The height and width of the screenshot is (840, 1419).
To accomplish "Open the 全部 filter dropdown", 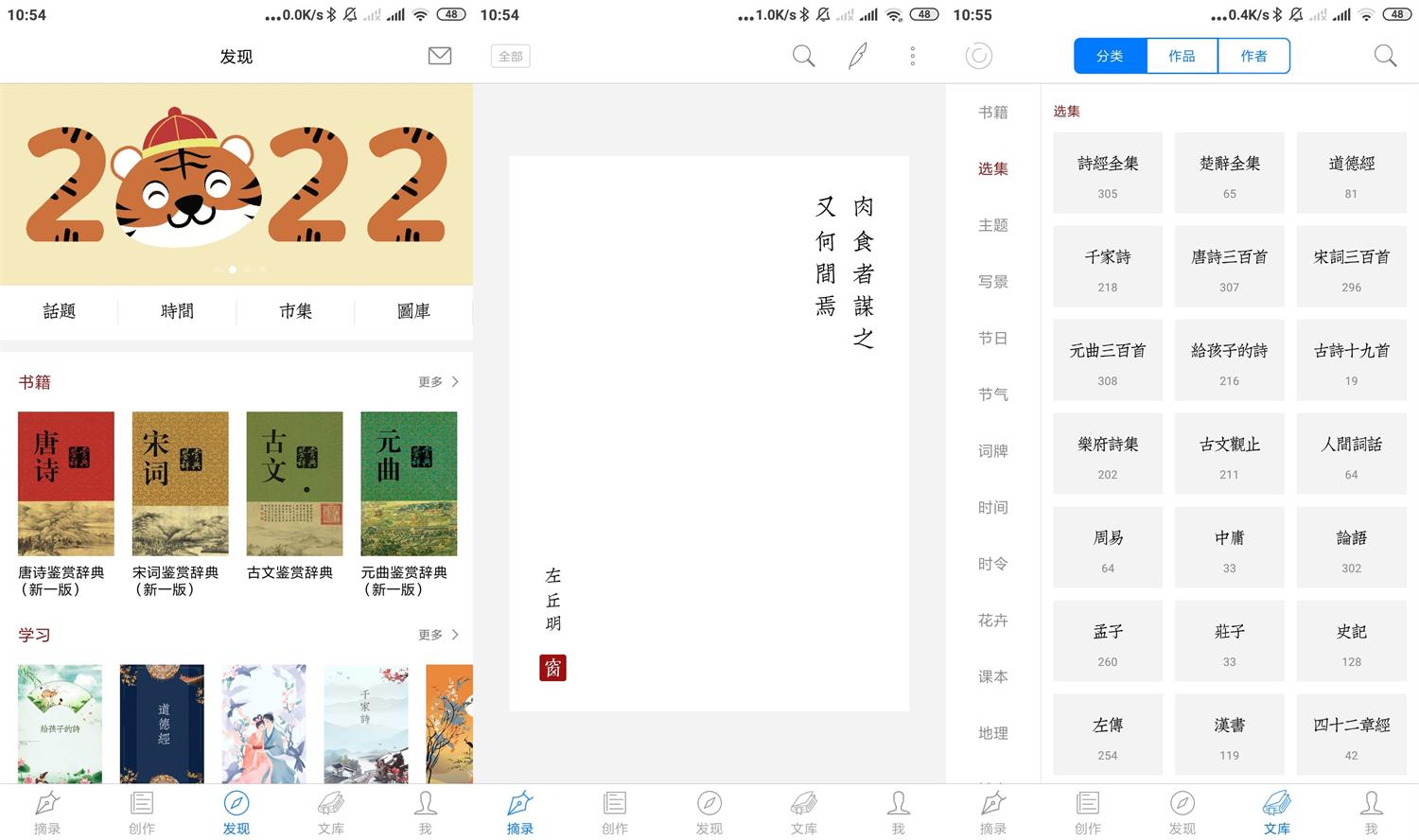I will [510, 57].
